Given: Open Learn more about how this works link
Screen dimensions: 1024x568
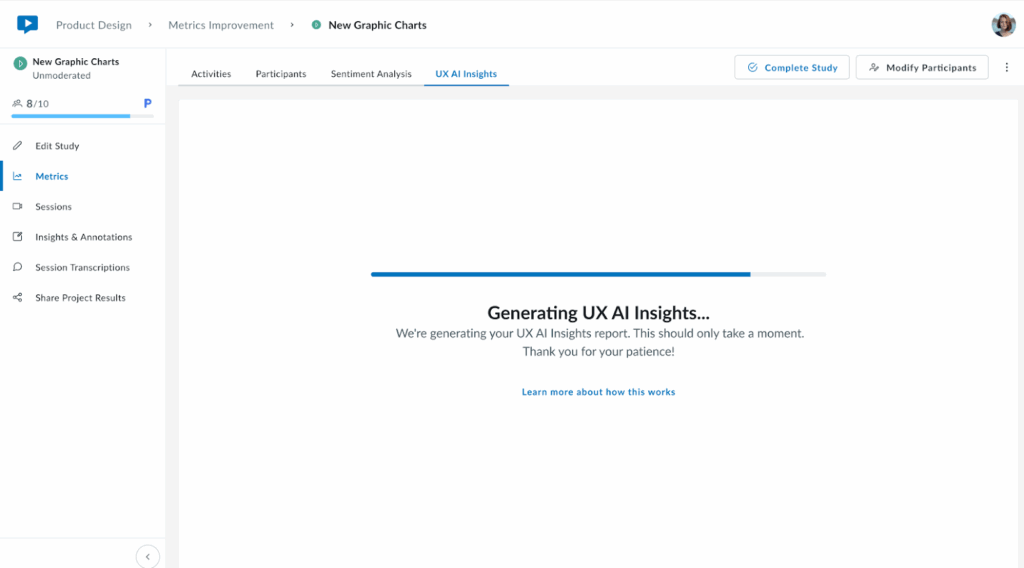Looking at the screenshot, I should [598, 392].
